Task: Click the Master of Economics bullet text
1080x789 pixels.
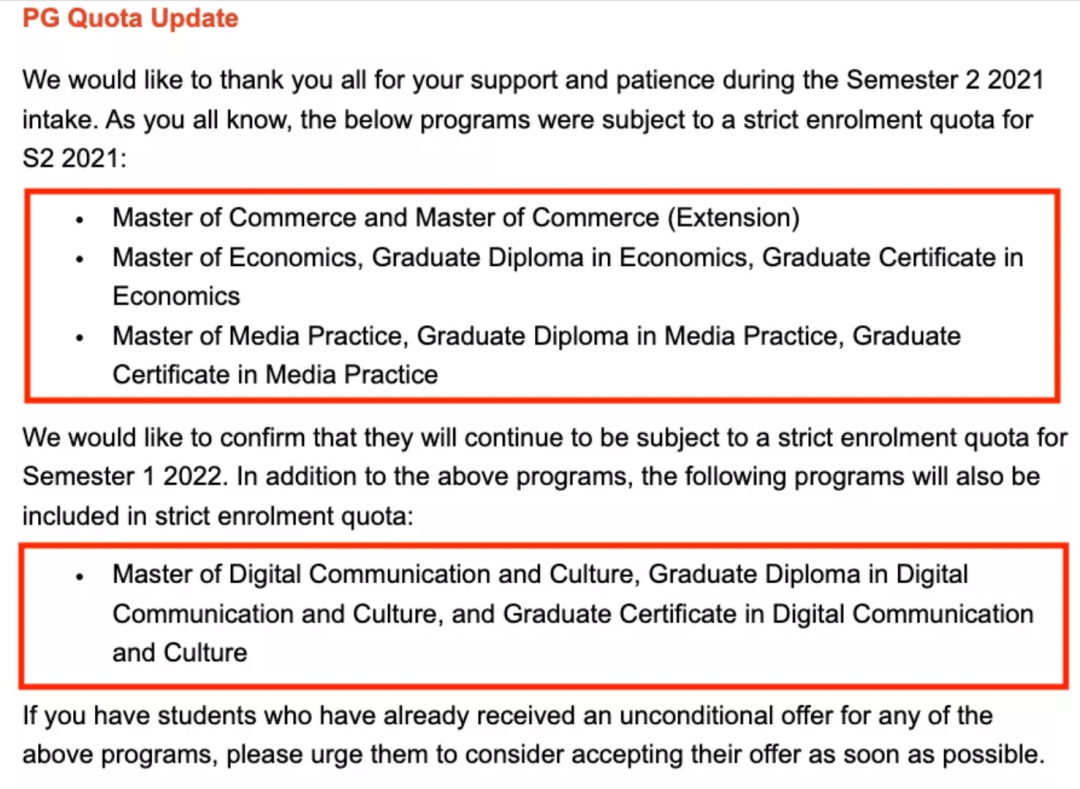Action: [x=568, y=276]
